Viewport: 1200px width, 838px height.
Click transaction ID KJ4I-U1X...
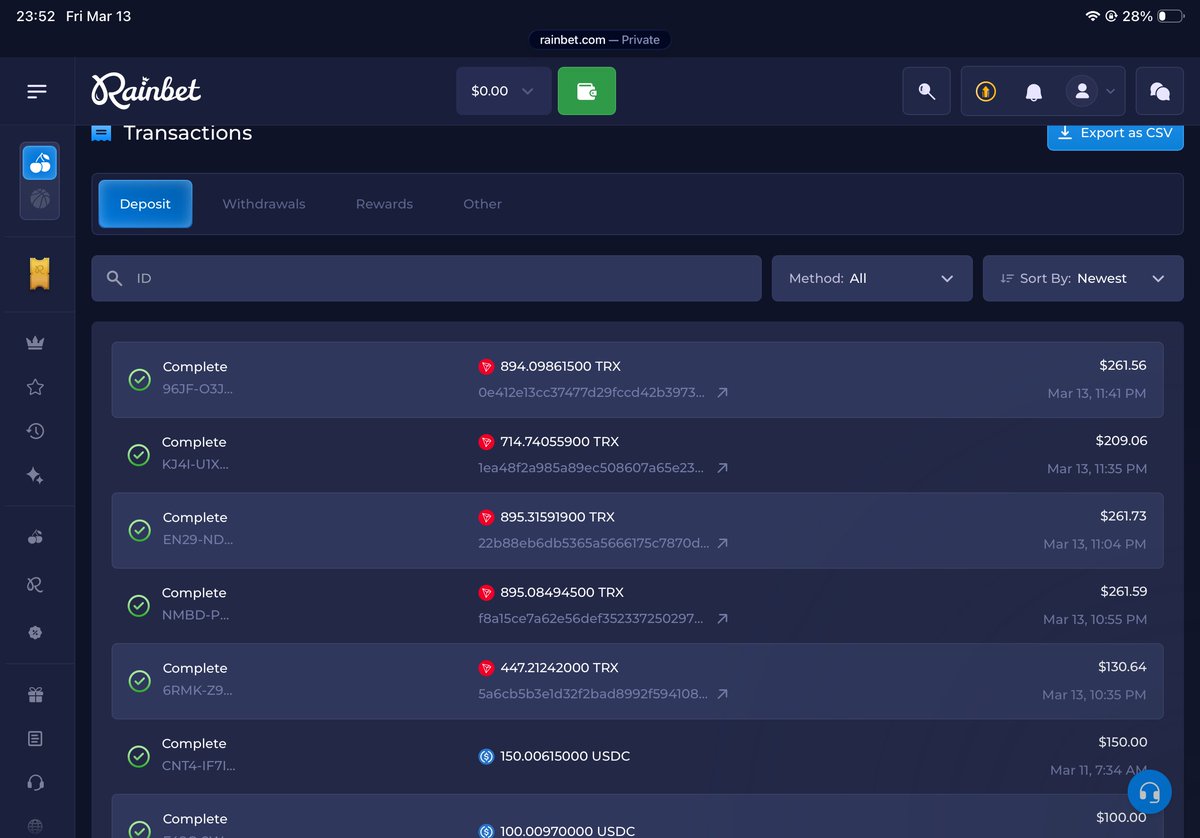tap(195, 464)
